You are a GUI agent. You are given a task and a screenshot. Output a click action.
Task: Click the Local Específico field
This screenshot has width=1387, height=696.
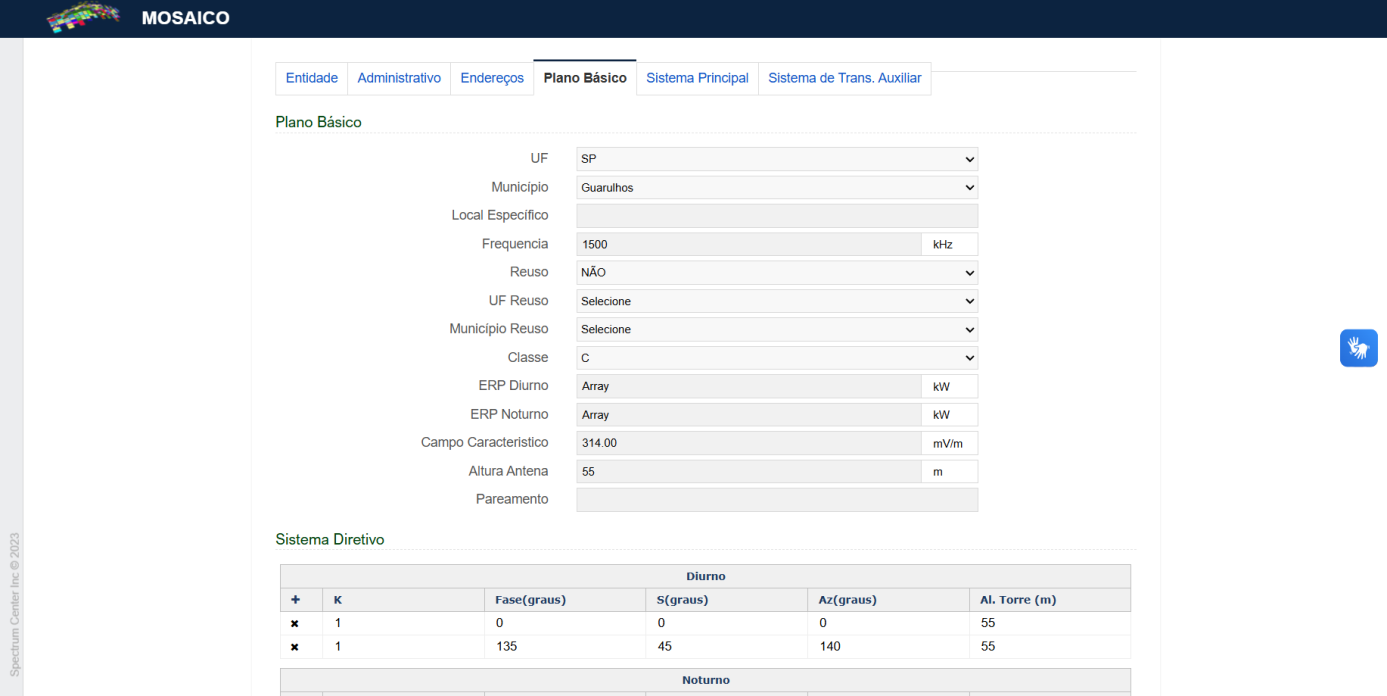pos(777,216)
